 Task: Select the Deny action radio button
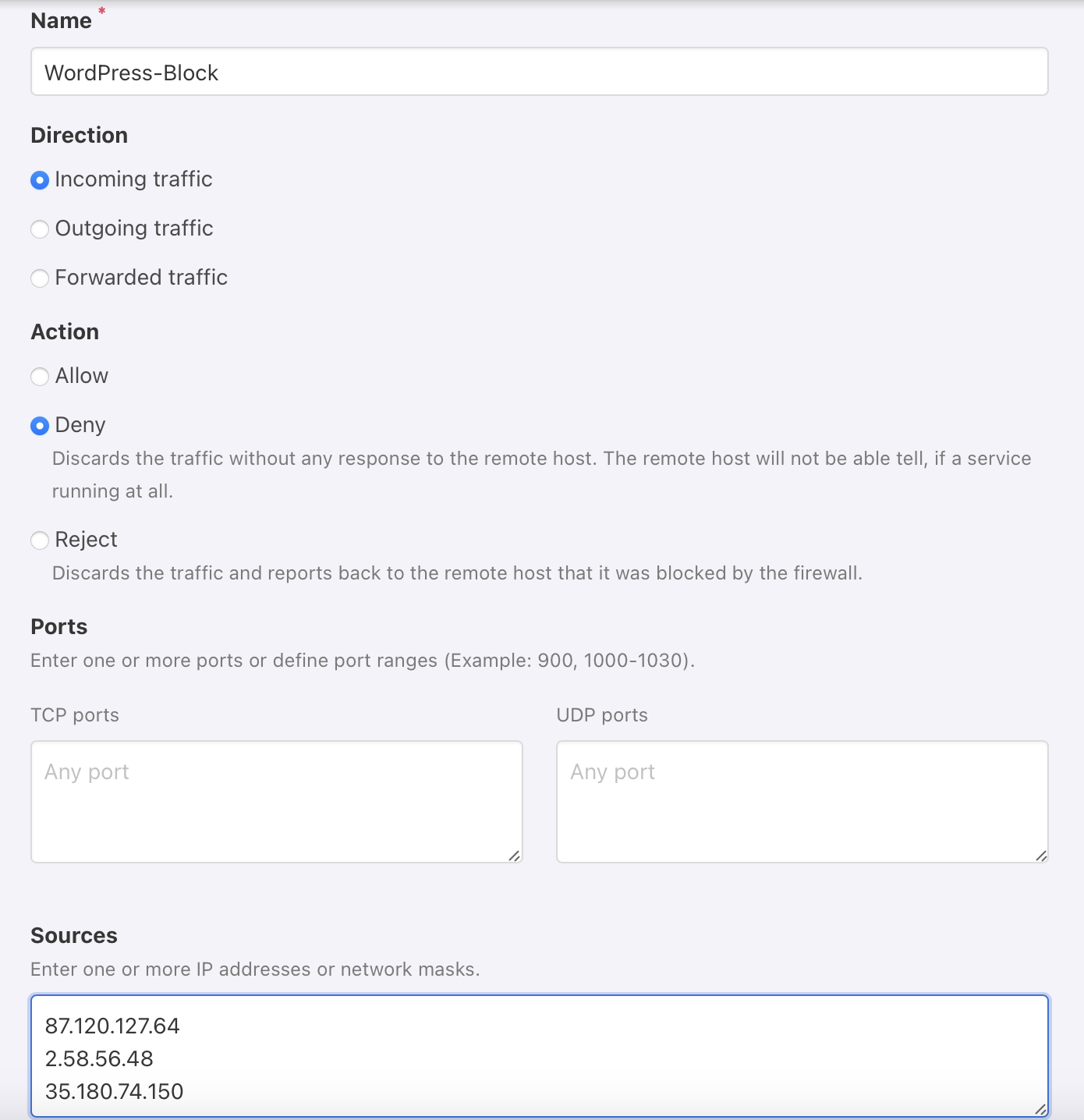click(40, 426)
